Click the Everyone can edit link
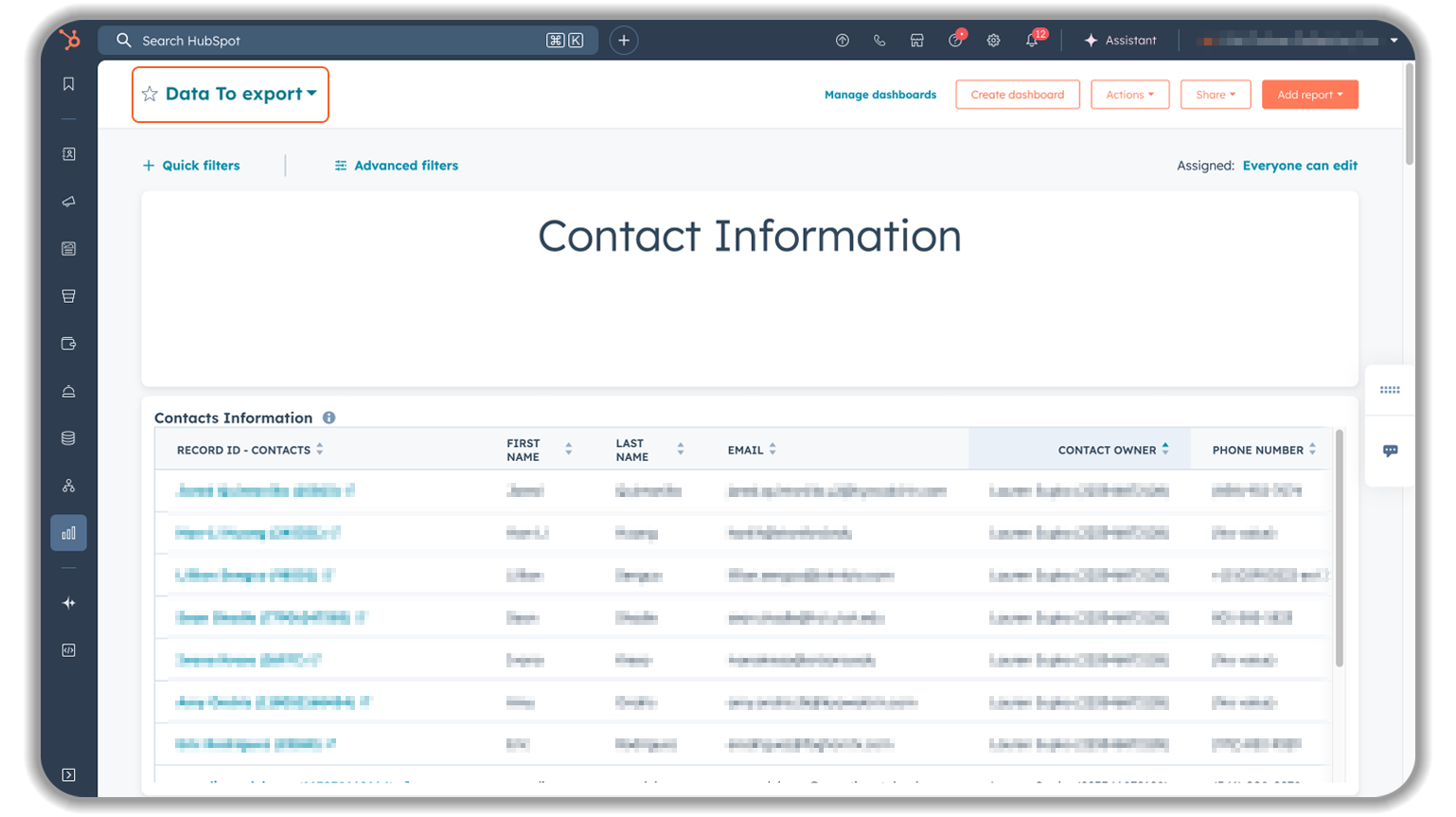Image resolution: width=1456 pixels, height=817 pixels. click(1299, 166)
